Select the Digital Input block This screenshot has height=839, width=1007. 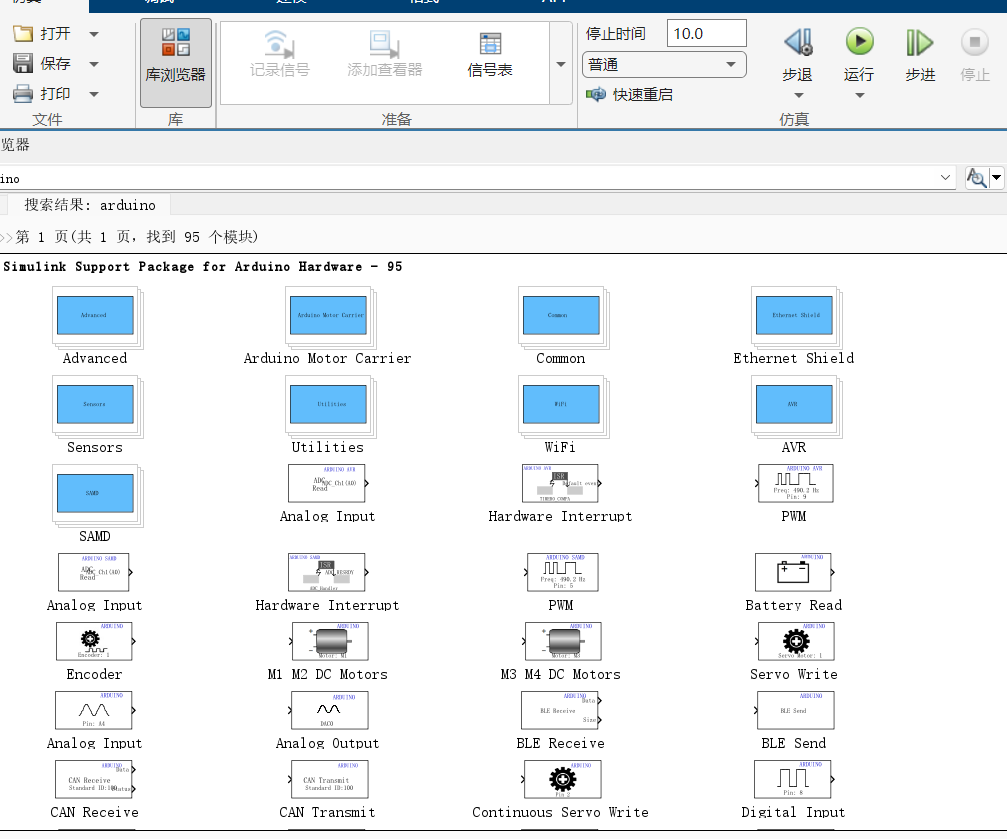pos(794,779)
